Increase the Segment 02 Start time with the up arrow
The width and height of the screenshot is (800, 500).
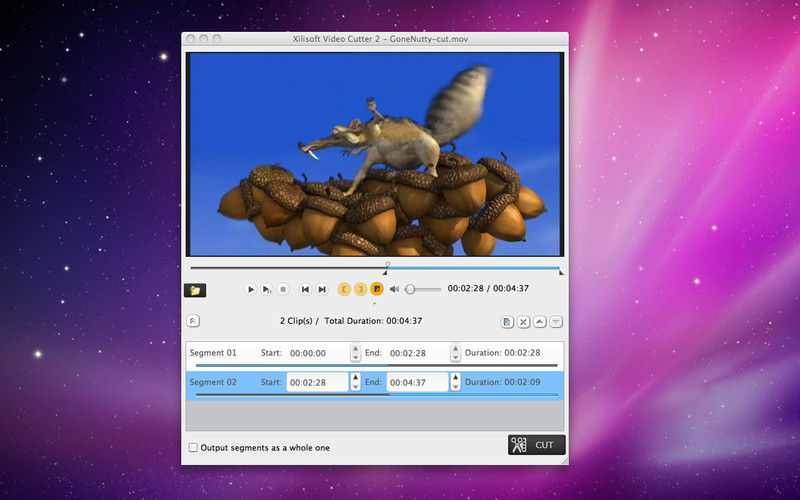(x=356, y=378)
